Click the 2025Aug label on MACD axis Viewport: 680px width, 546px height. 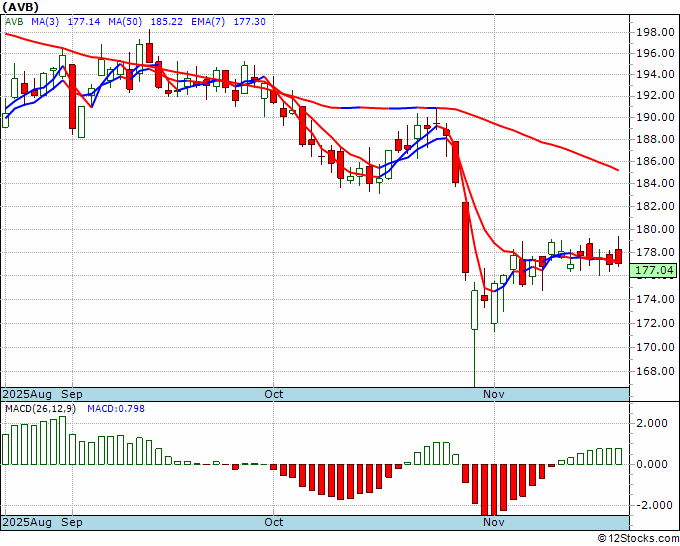(27, 523)
